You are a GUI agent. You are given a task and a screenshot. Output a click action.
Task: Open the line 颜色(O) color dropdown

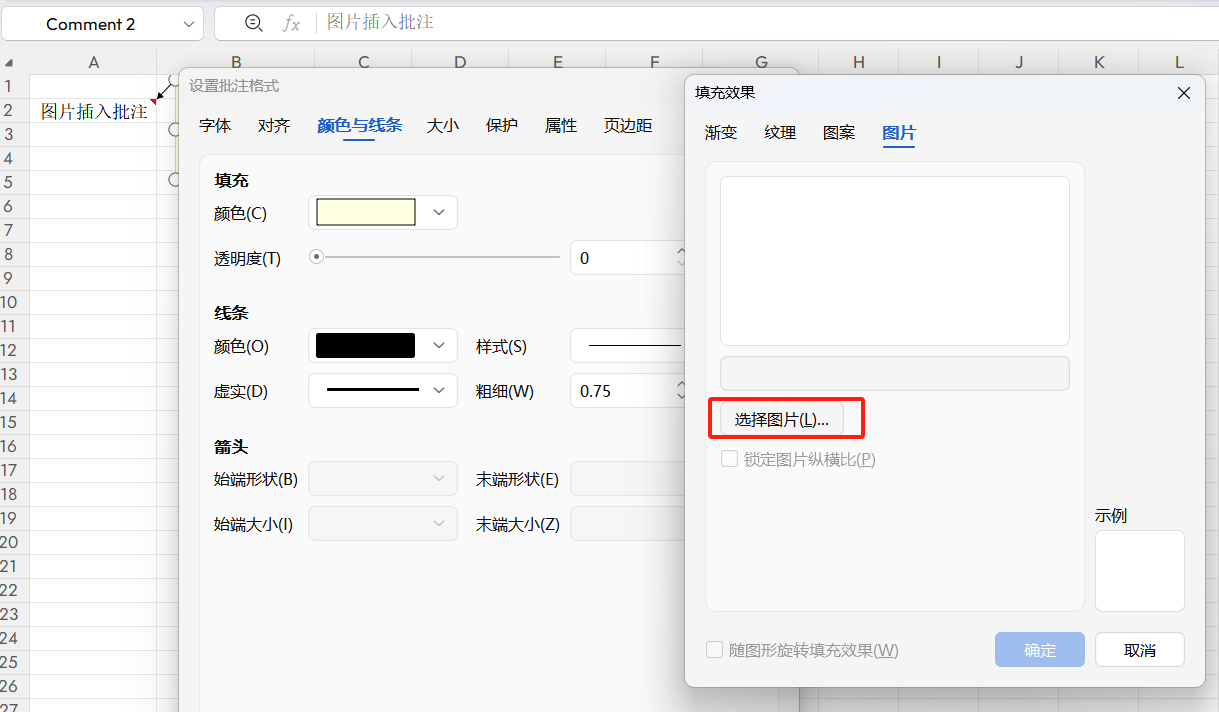click(x=438, y=345)
